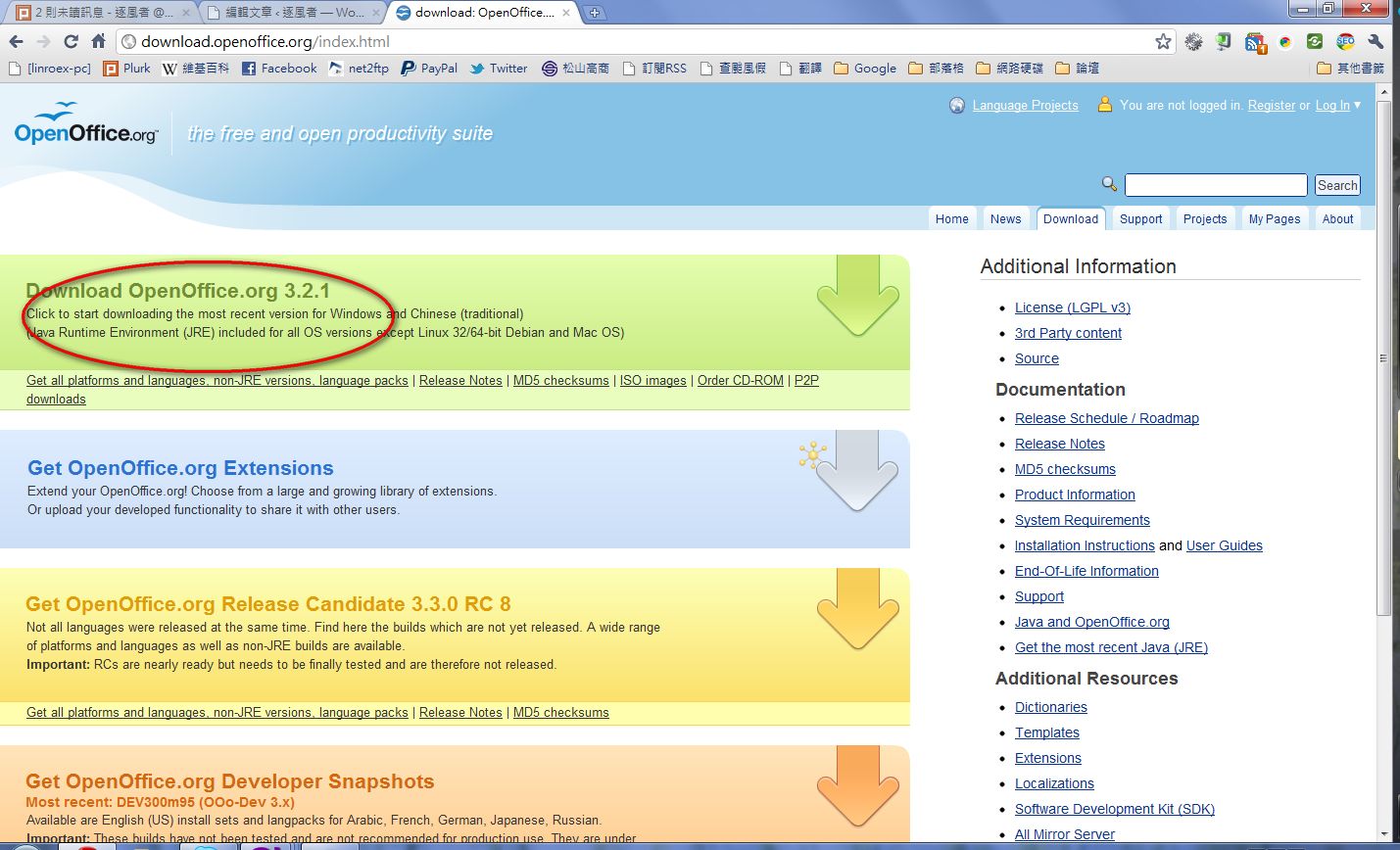This screenshot has width=1400, height=850.
Task: Open the Projects site tab
Action: point(1205,219)
